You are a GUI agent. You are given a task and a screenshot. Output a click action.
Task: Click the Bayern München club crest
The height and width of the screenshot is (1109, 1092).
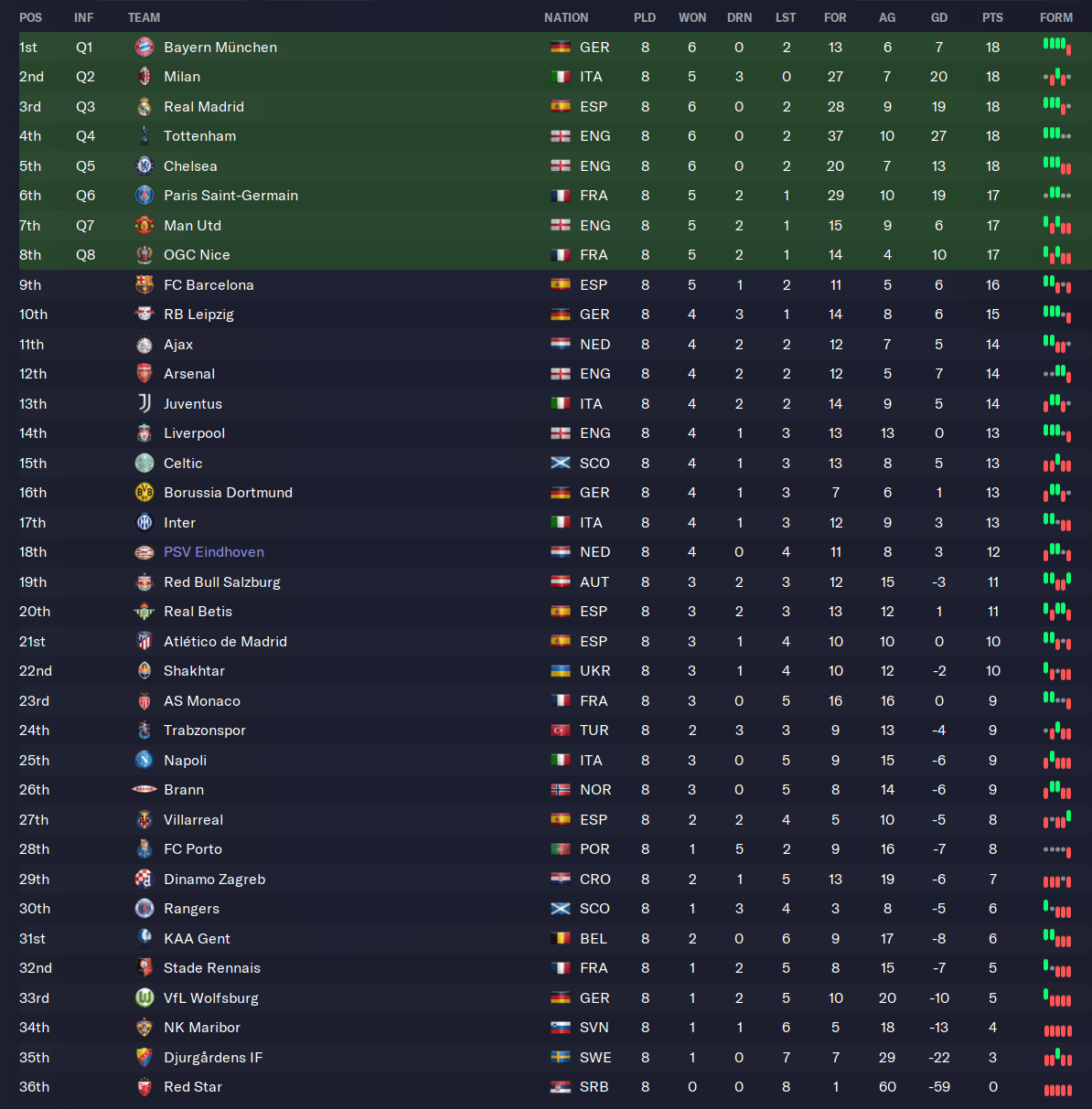pos(144,48)
